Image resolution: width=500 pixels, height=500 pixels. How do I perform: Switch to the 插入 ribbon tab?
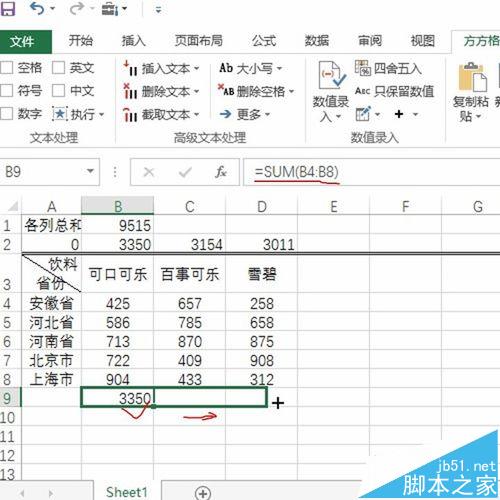(x=133, y=41)
